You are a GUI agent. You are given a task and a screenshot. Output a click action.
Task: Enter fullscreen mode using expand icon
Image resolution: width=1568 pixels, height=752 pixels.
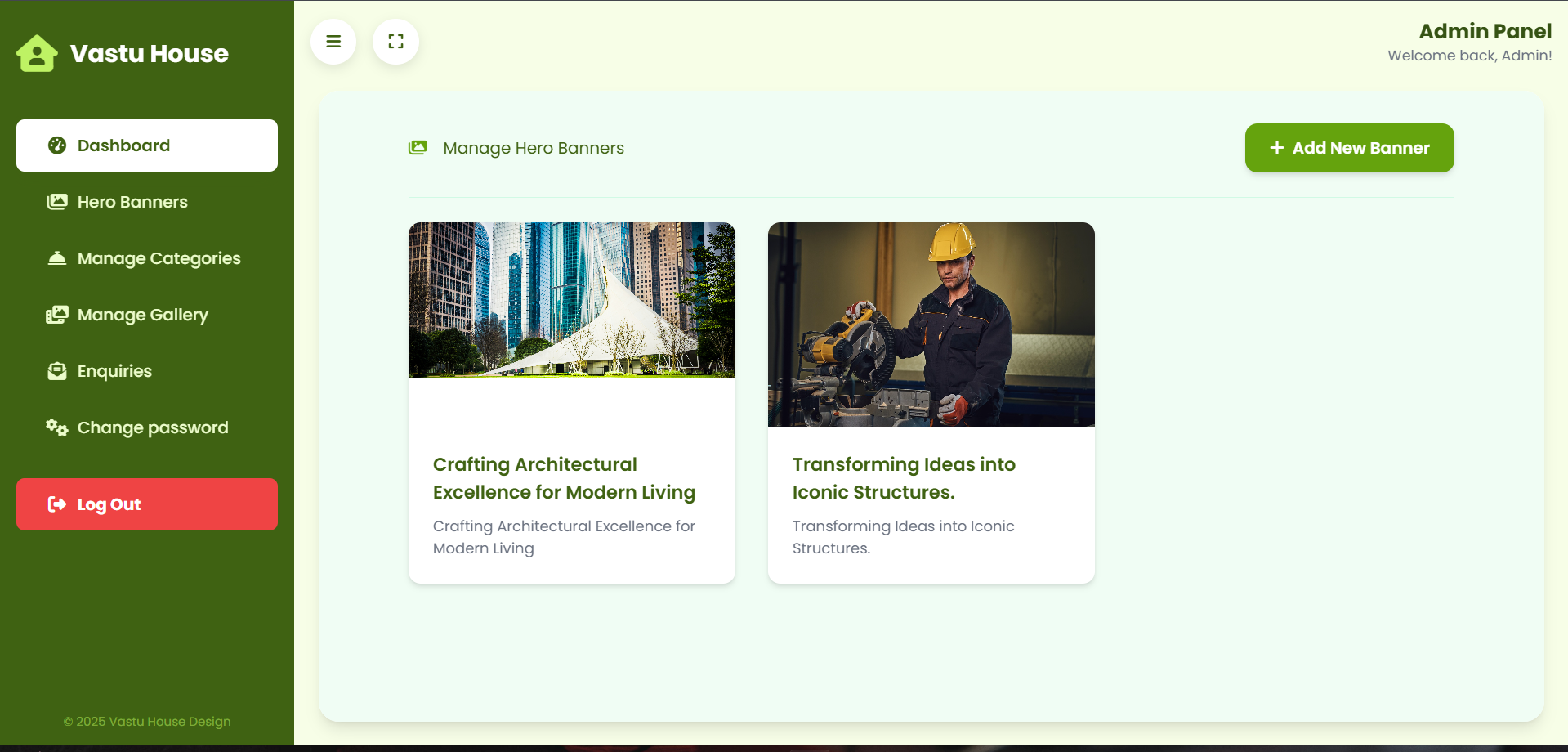(395, 42)
